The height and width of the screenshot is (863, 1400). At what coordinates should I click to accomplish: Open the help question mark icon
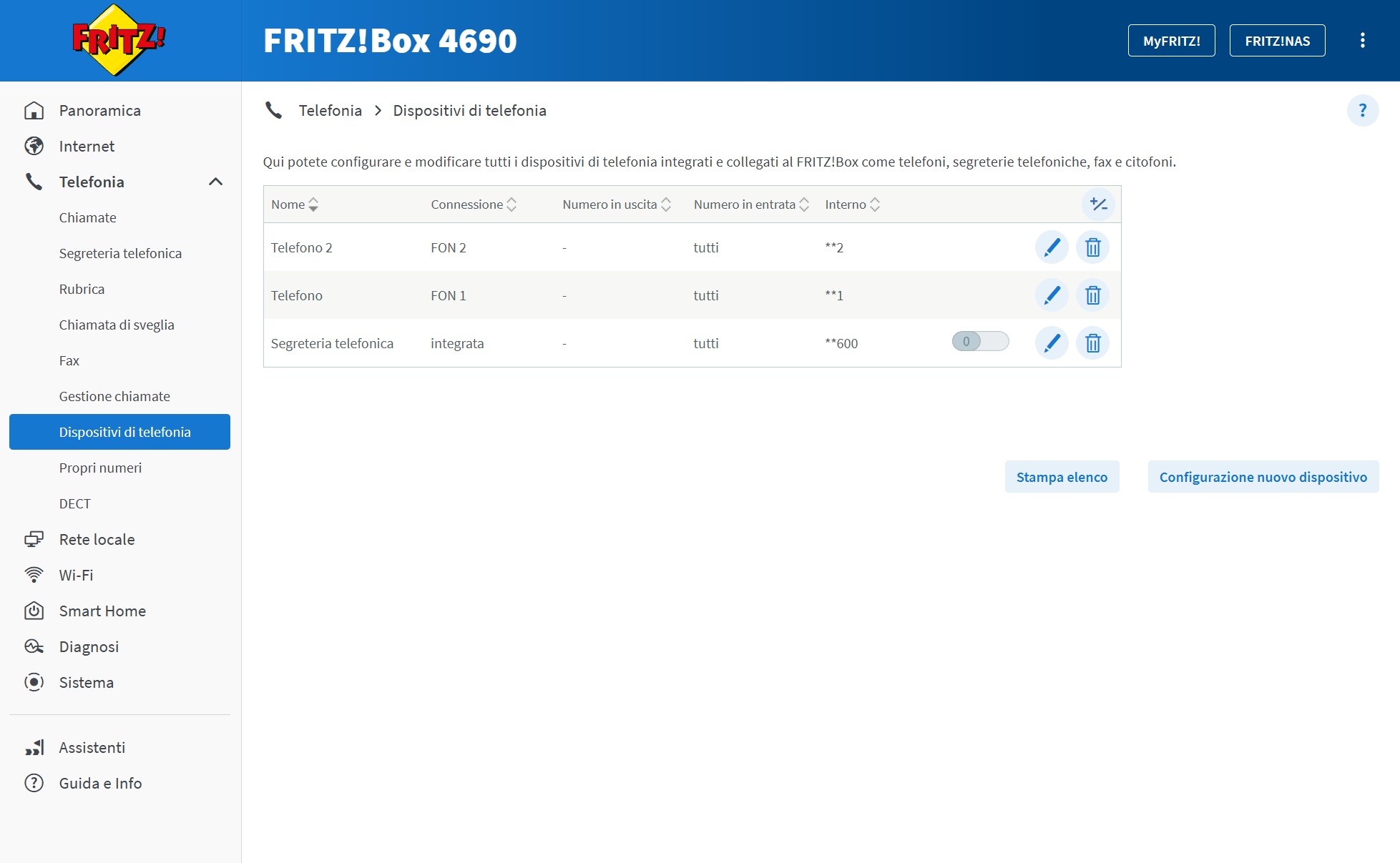[x=1362, y=111]
